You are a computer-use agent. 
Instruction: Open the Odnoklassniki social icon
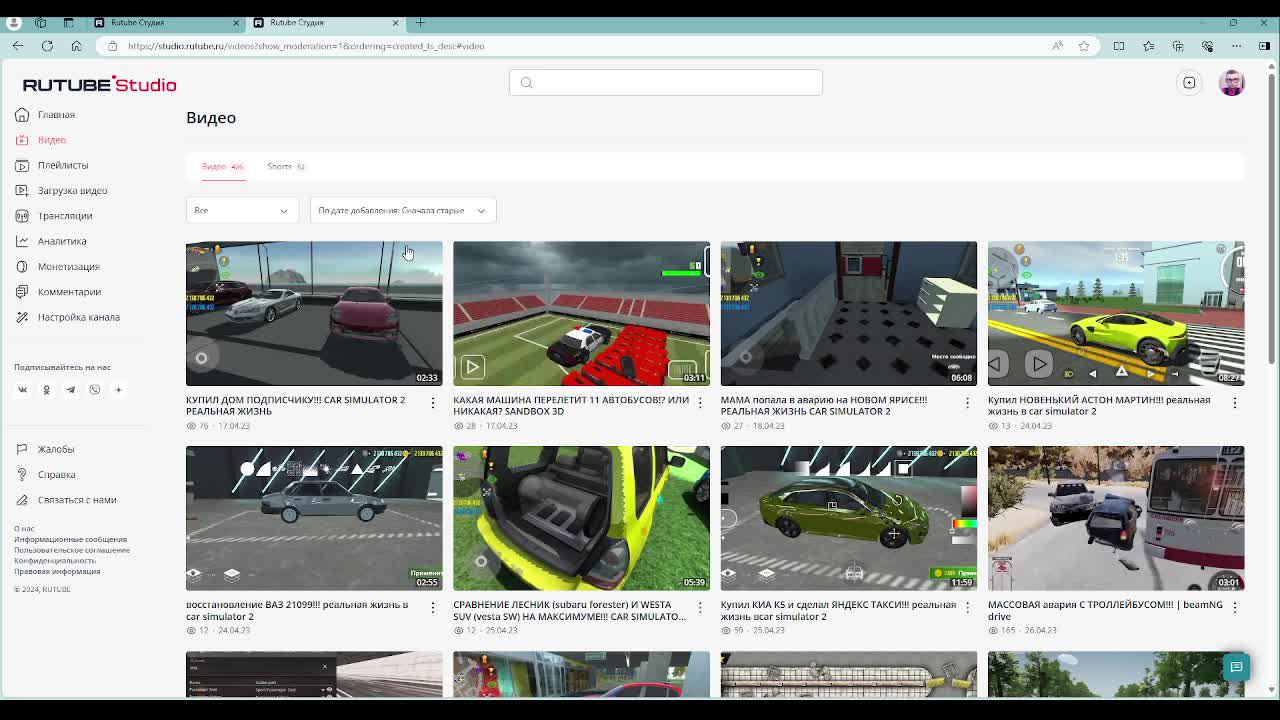point(46,390)
